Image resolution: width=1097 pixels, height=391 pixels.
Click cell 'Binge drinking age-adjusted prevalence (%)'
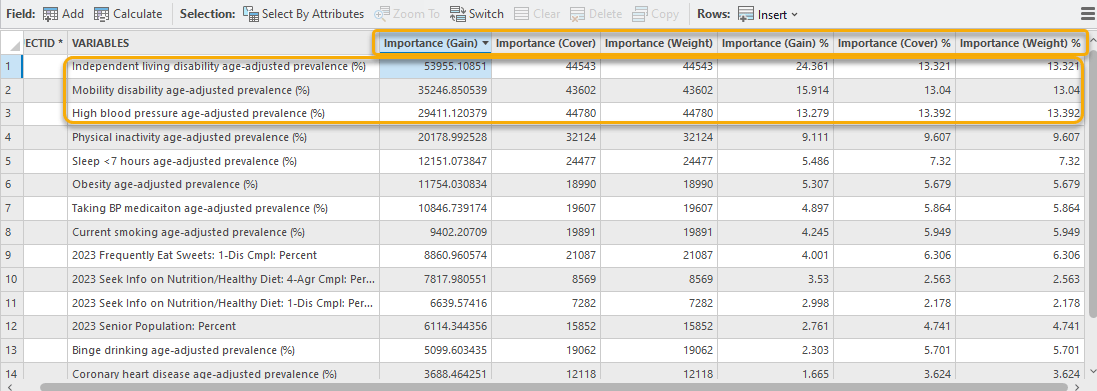[x=223, y=350]
